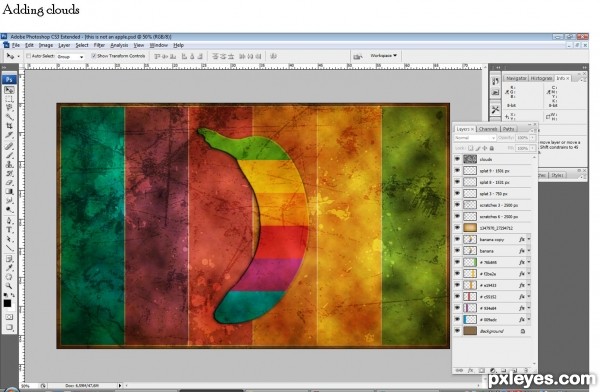Image resolution: width=600 pixels, height=392 pixels.
Task: Select the Notes tool
Action: tap(9, 259)
